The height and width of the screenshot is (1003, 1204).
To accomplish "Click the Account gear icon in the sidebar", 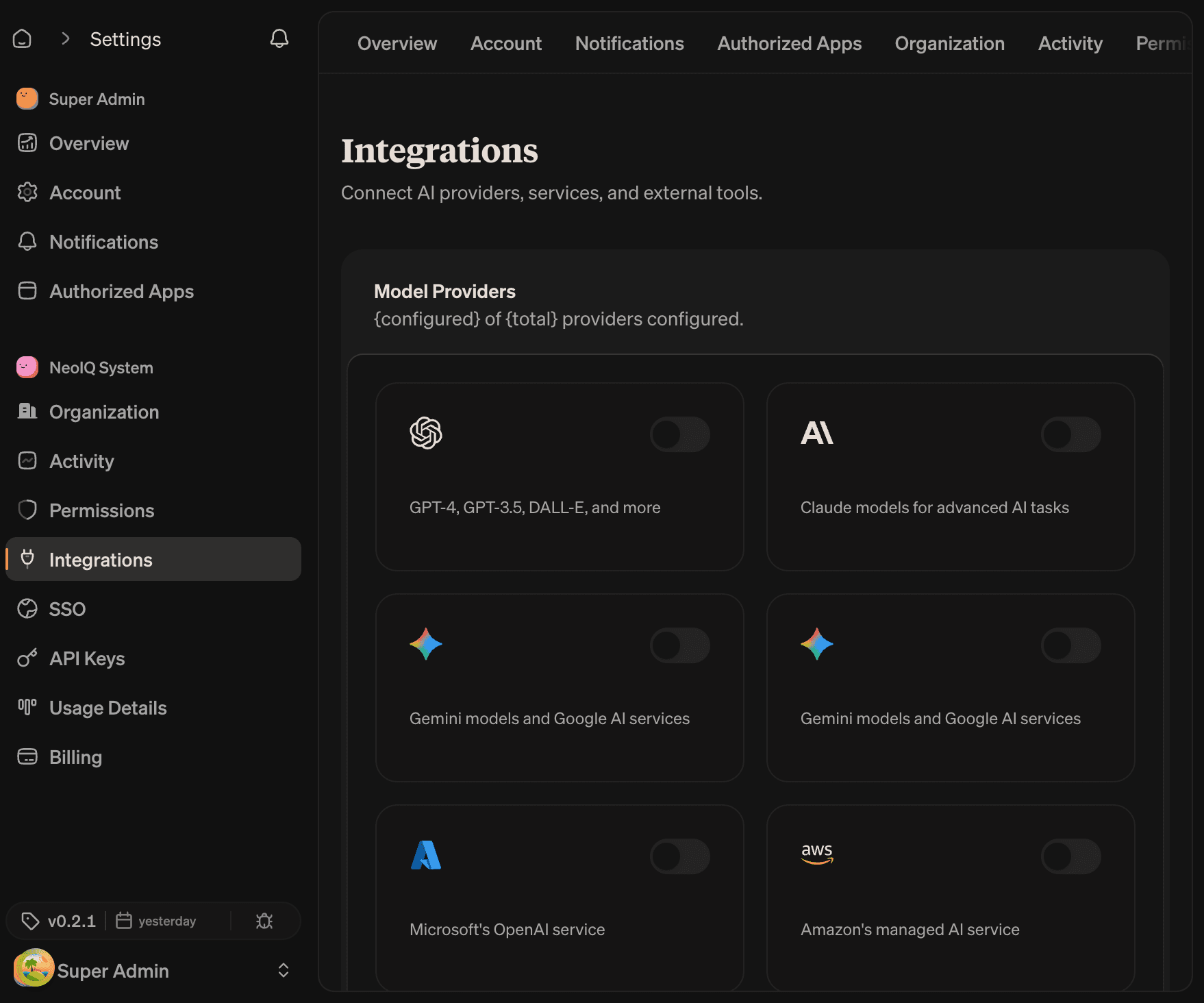I will (x=27, y=192).
